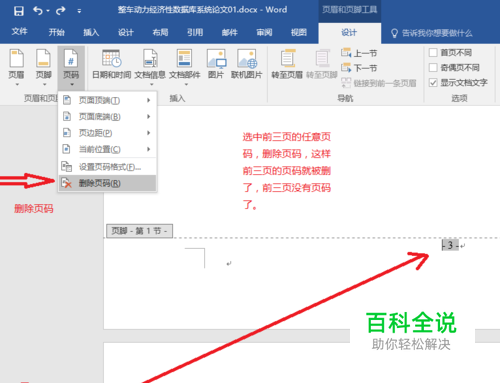The width and height of the screenshot is (500, 383).
Task: Click the lightbulb icon beside tell me box
Action: (394, 33)
